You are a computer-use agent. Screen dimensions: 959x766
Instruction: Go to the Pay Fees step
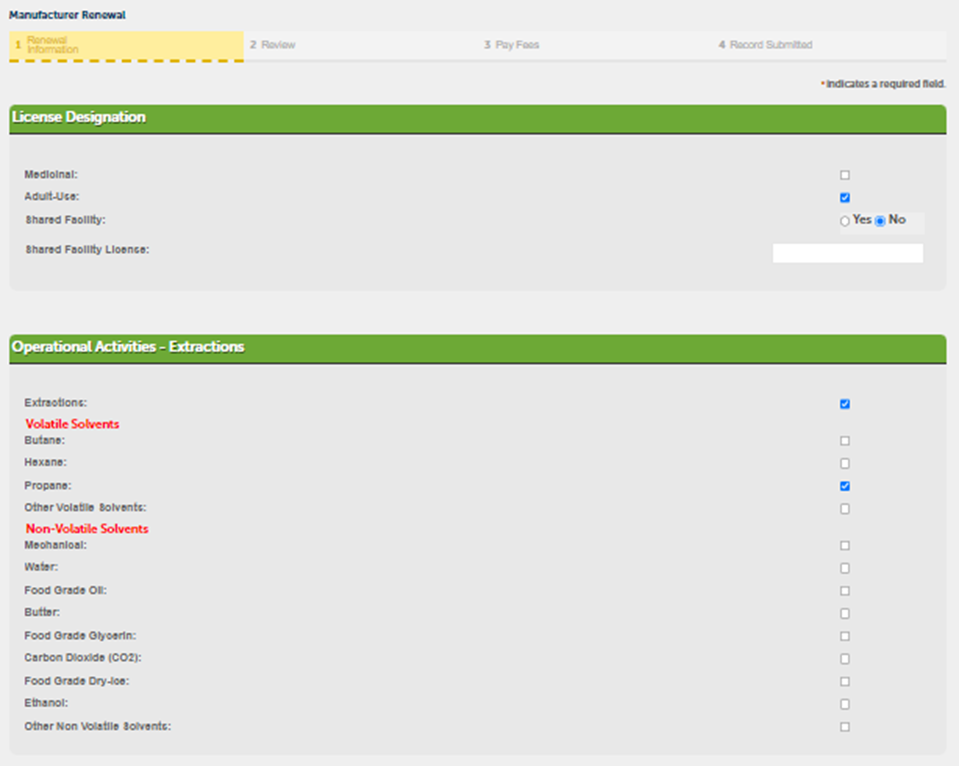(x=516, y=45)
